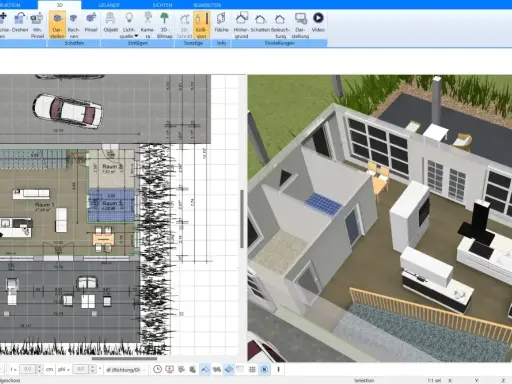Click the clock icon in bottom toolbar
The height and width of the screenshot is (384, 512).
pos(157,369)
